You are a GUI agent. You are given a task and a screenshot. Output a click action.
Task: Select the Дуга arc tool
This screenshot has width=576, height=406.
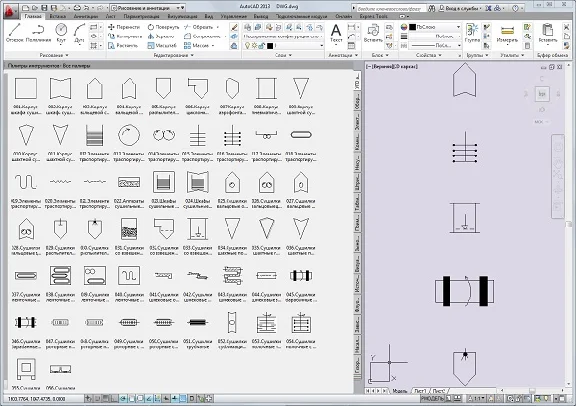coord(79,33)
